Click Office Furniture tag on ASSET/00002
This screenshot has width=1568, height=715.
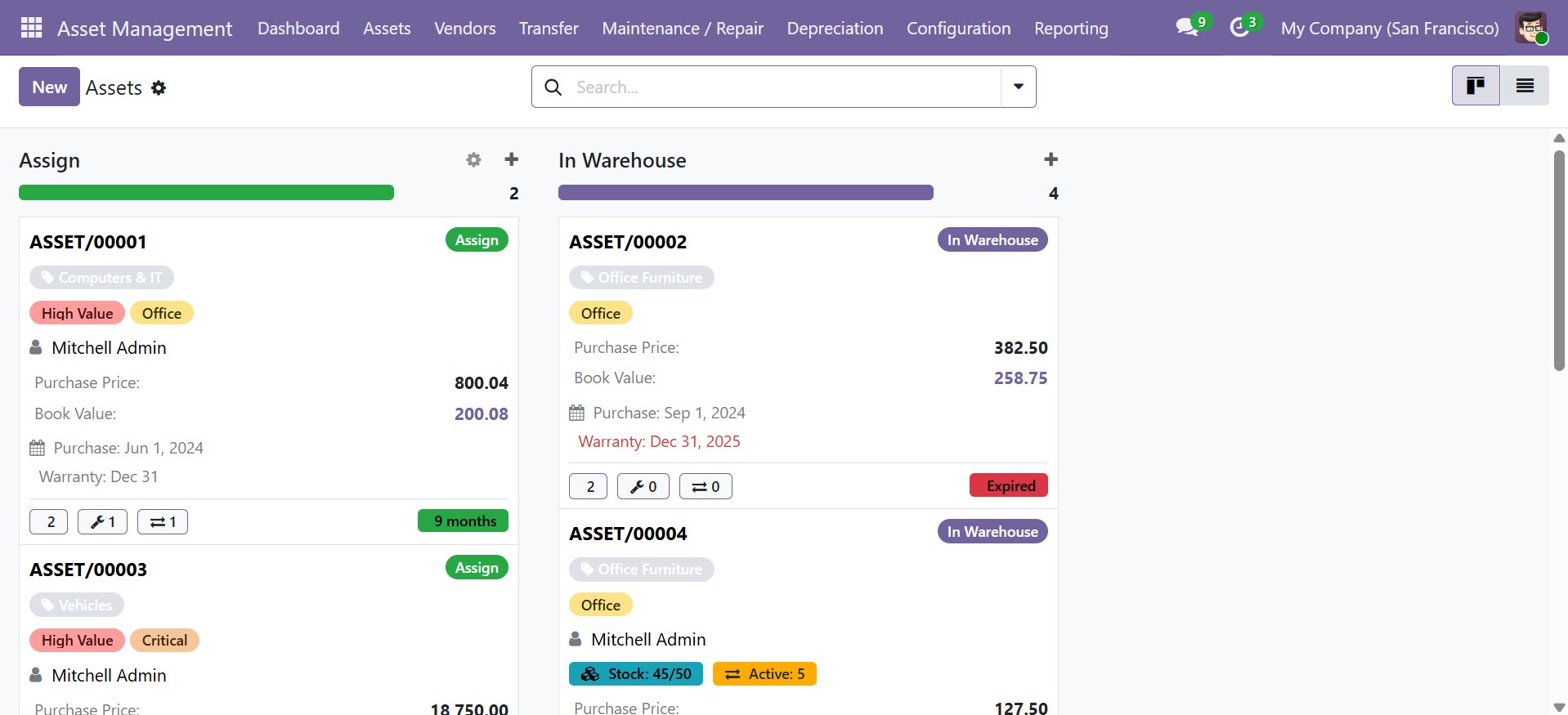point(642,278)
